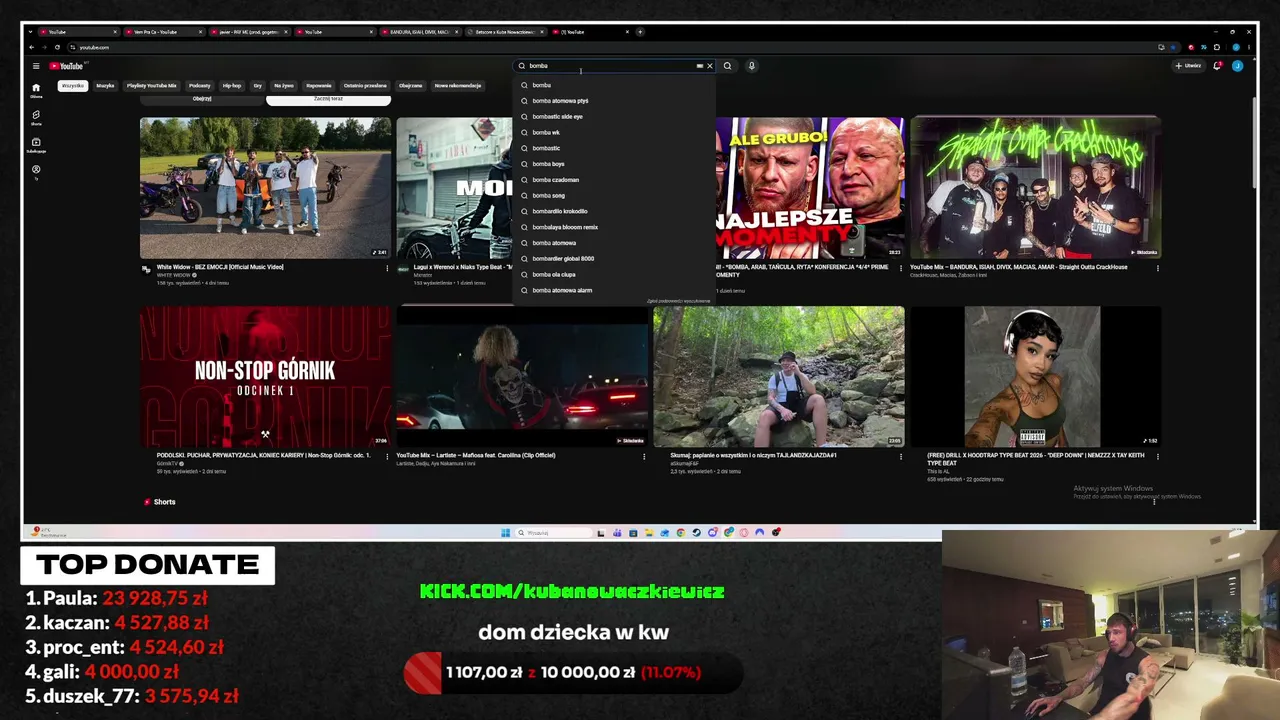Viewport: 1280px width, 720px height.
Task: Go to the Home sidebar icon
Action: (36, 90)
